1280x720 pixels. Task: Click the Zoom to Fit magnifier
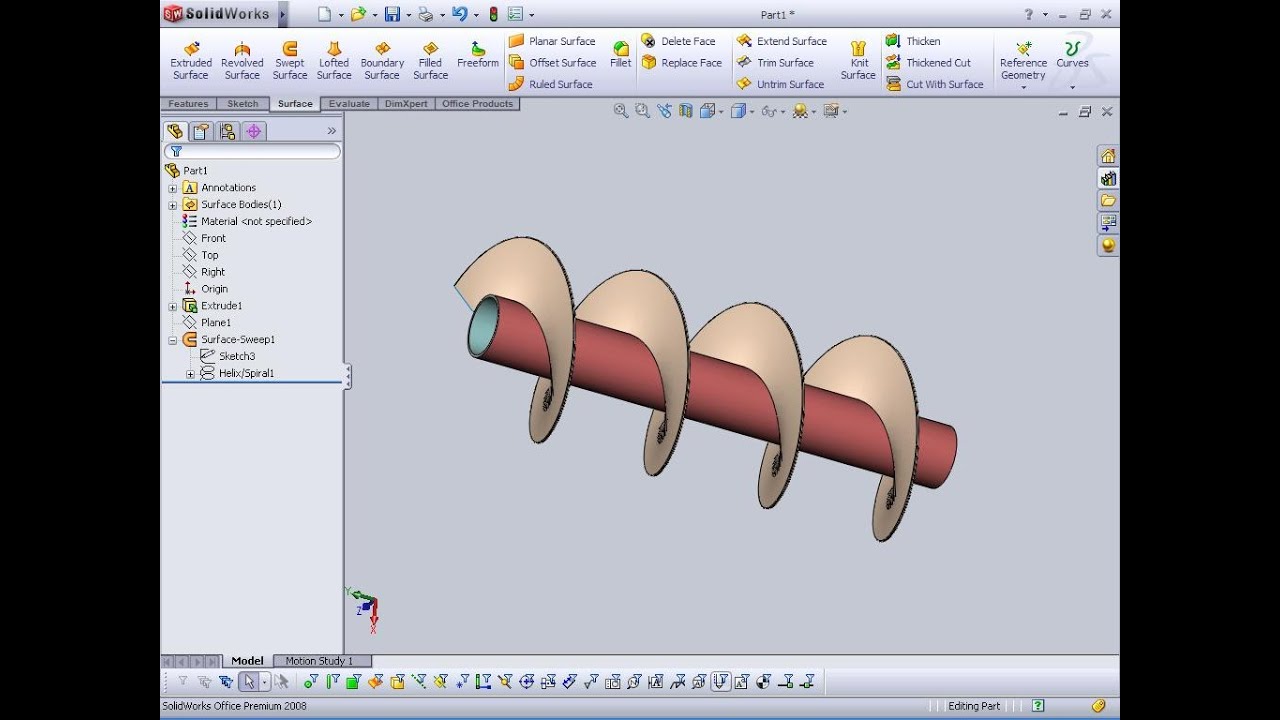coord(621,111)
